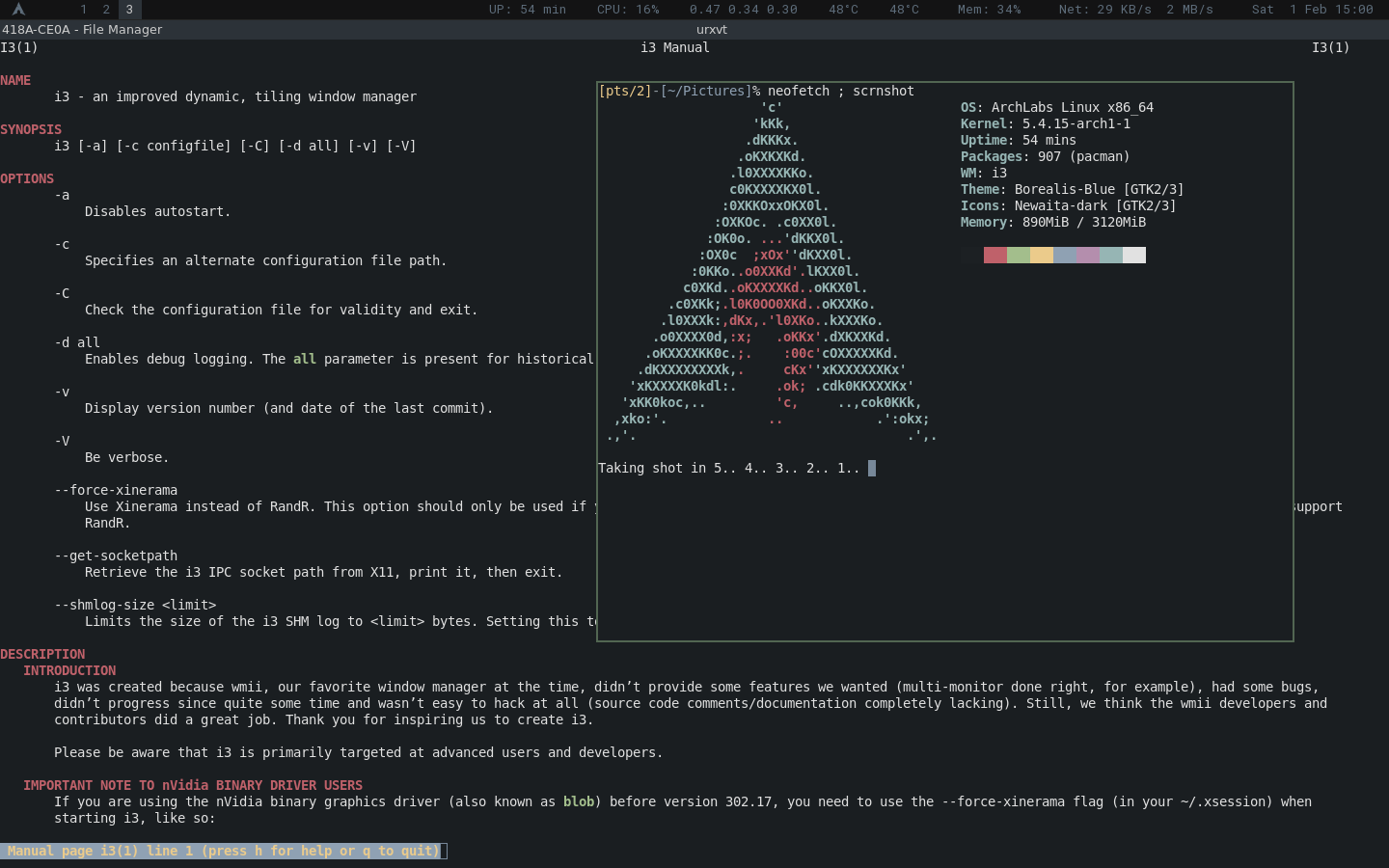Click the date and clock in the bar

(x=1313, y=10)
